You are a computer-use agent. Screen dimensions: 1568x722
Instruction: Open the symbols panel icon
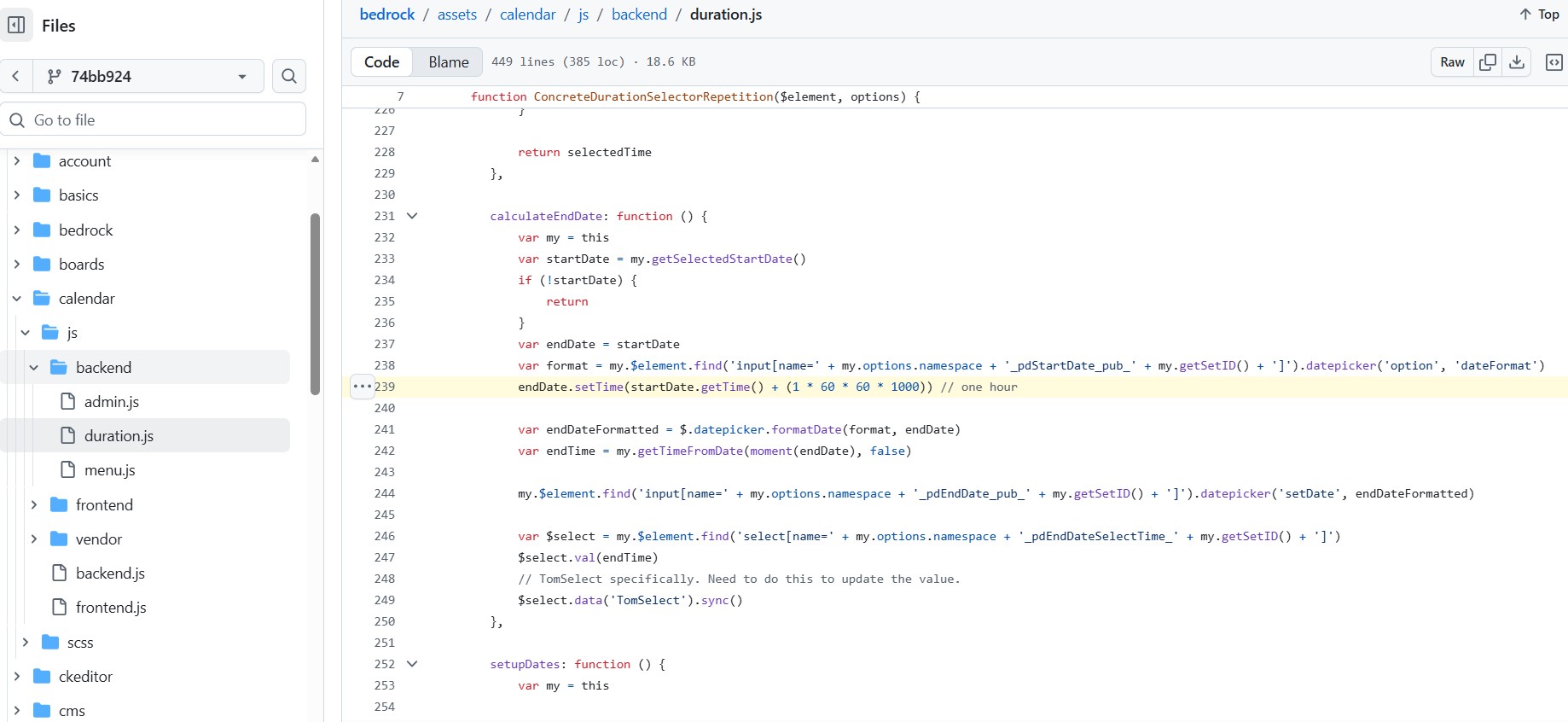(x=1554, y=61)
